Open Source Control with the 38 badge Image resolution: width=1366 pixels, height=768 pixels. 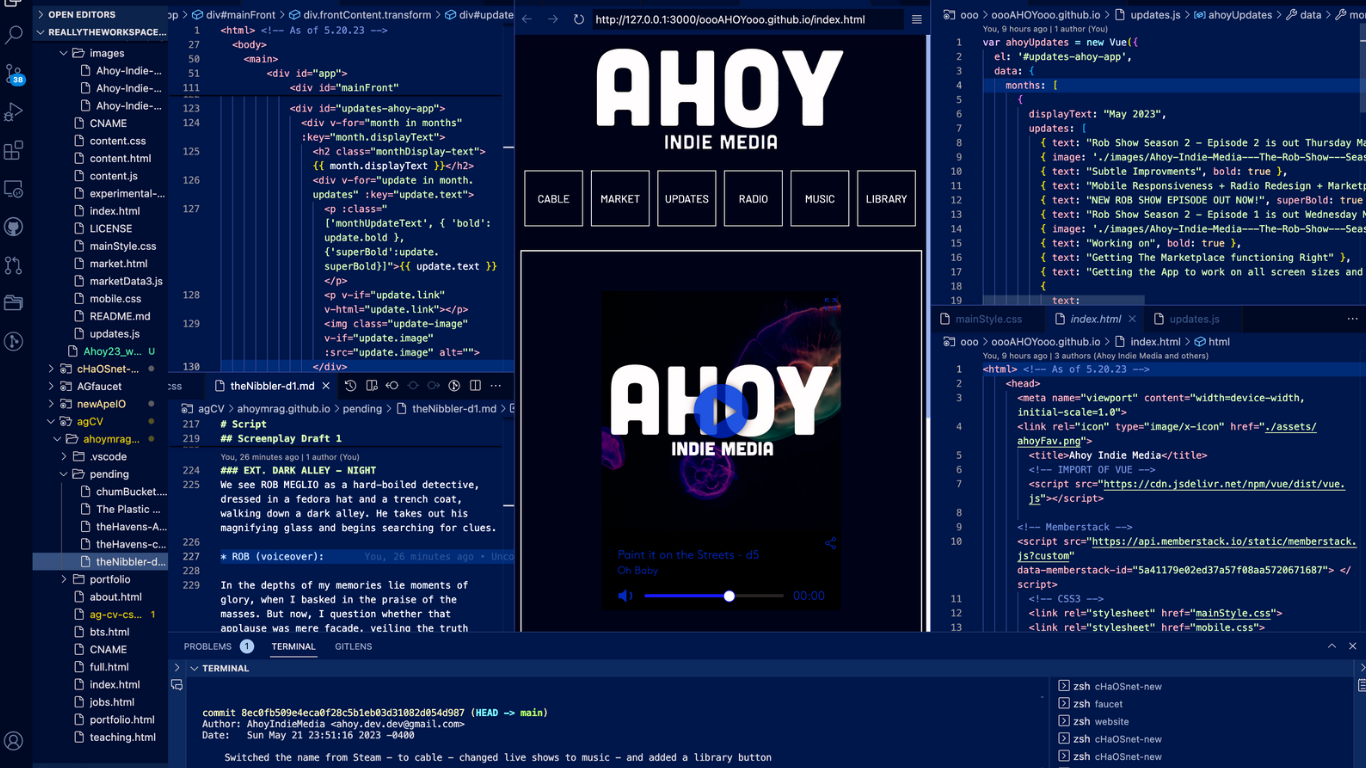(x=14, y=74)
